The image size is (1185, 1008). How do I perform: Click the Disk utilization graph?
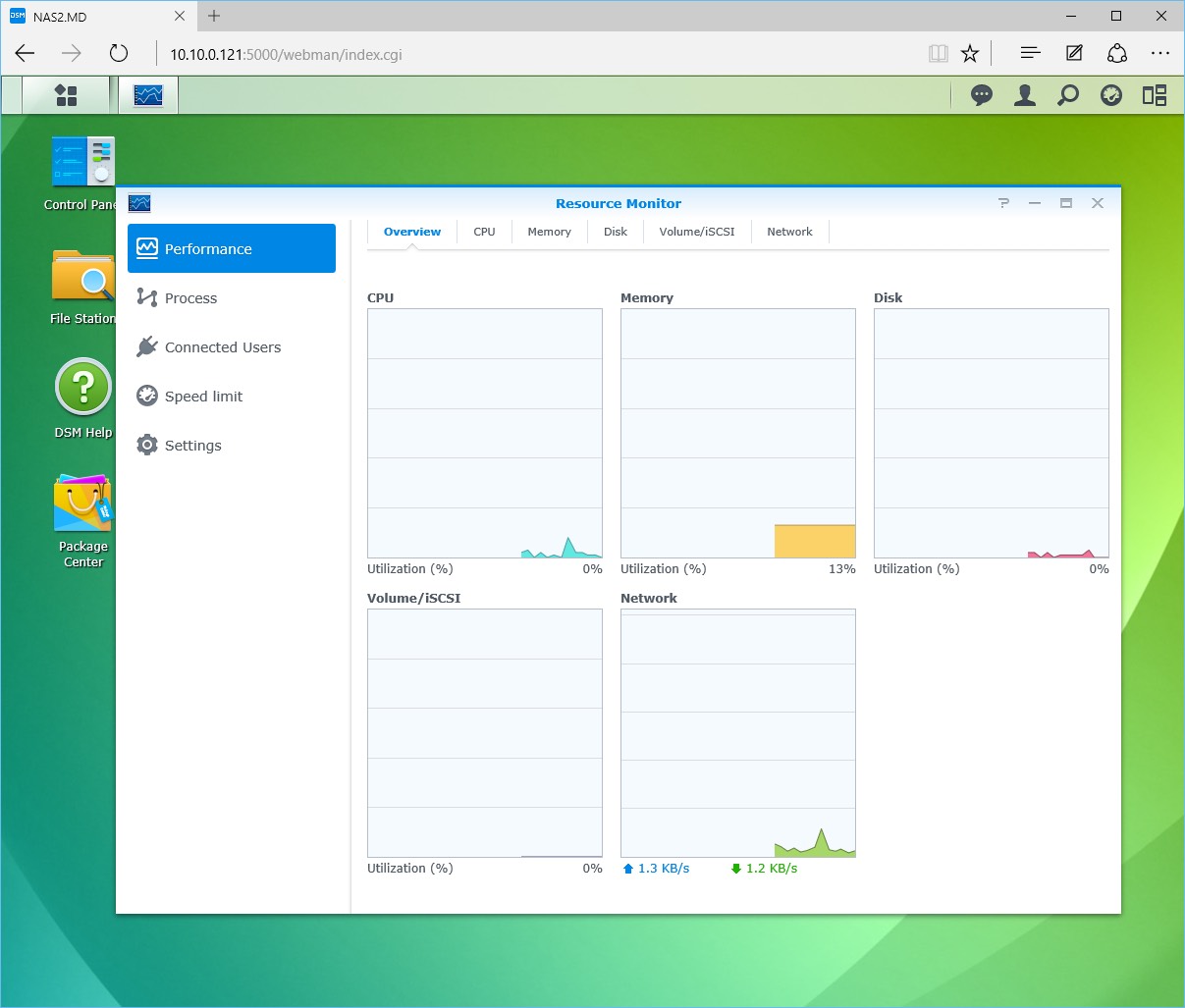992,434
